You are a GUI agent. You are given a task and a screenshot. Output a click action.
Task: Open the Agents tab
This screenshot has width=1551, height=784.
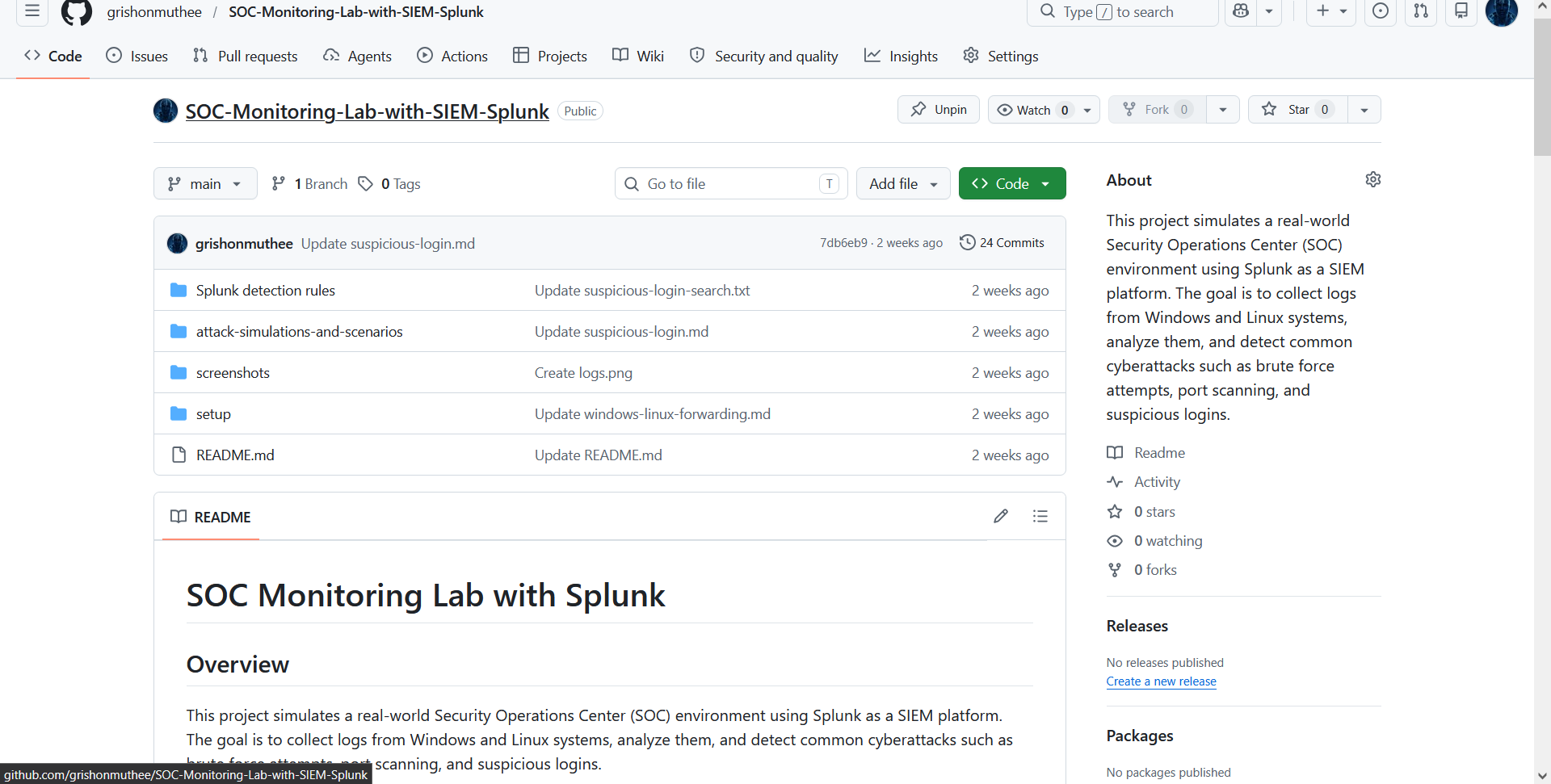pyautogui.click(x=357, y=56)
